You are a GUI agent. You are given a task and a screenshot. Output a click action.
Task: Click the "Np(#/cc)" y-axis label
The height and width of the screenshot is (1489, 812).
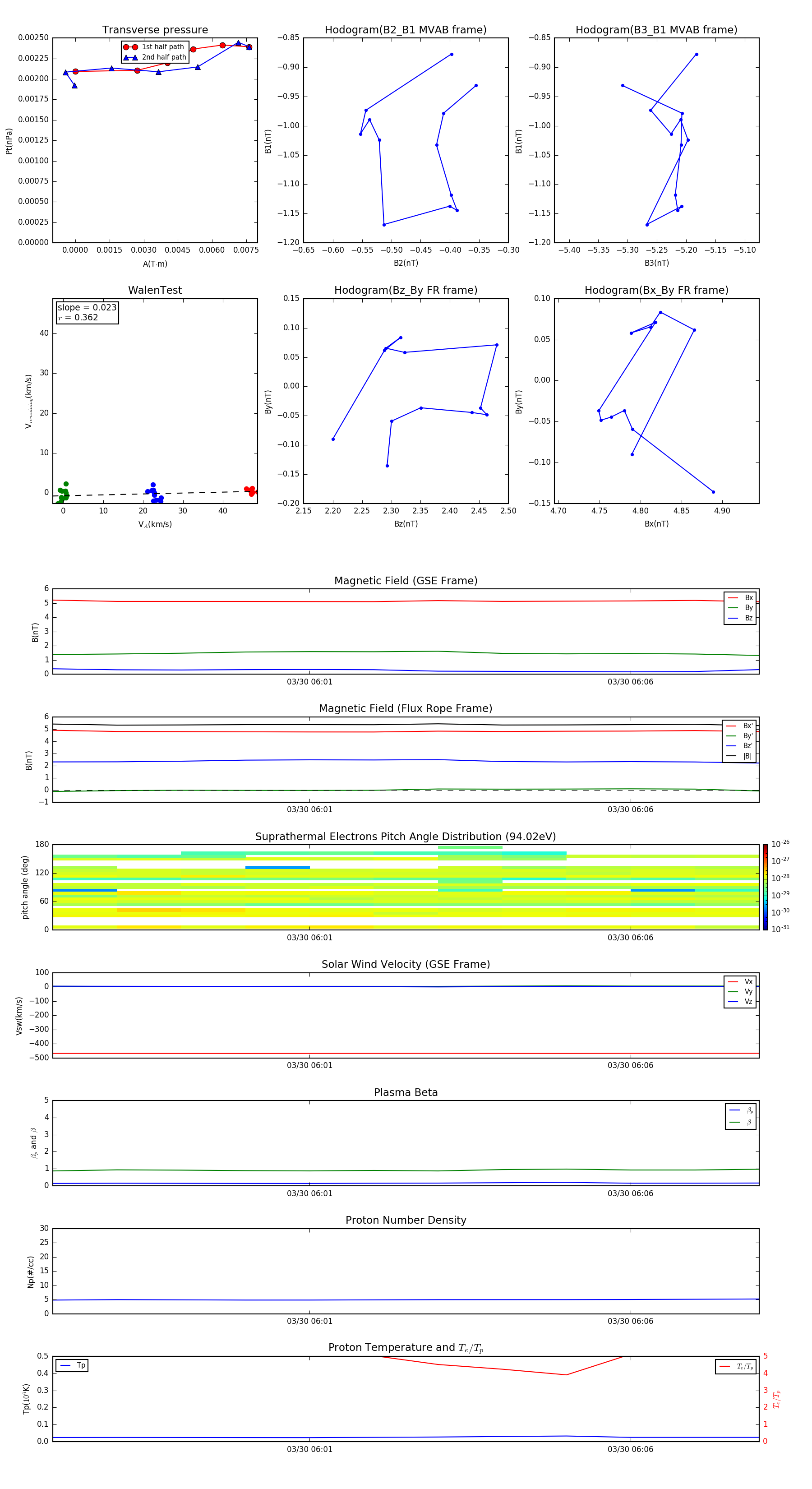[31, 1272]
